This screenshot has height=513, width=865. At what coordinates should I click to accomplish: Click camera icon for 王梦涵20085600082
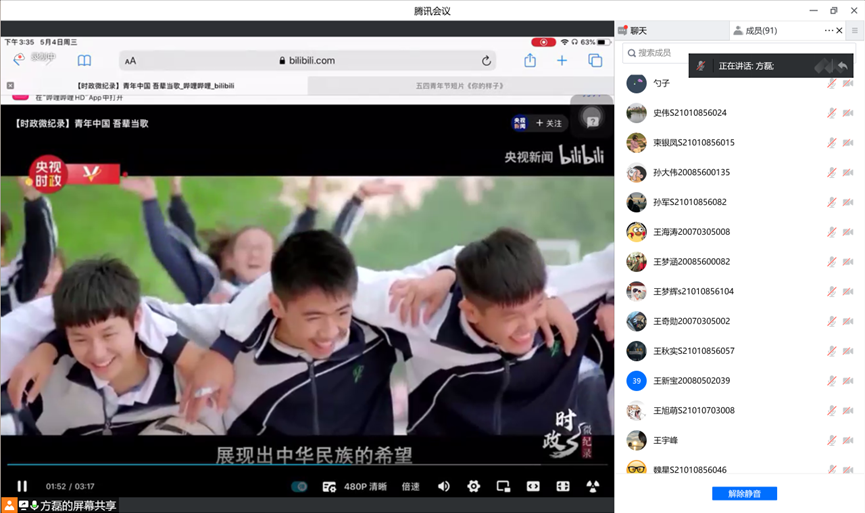tap(848, 261)
